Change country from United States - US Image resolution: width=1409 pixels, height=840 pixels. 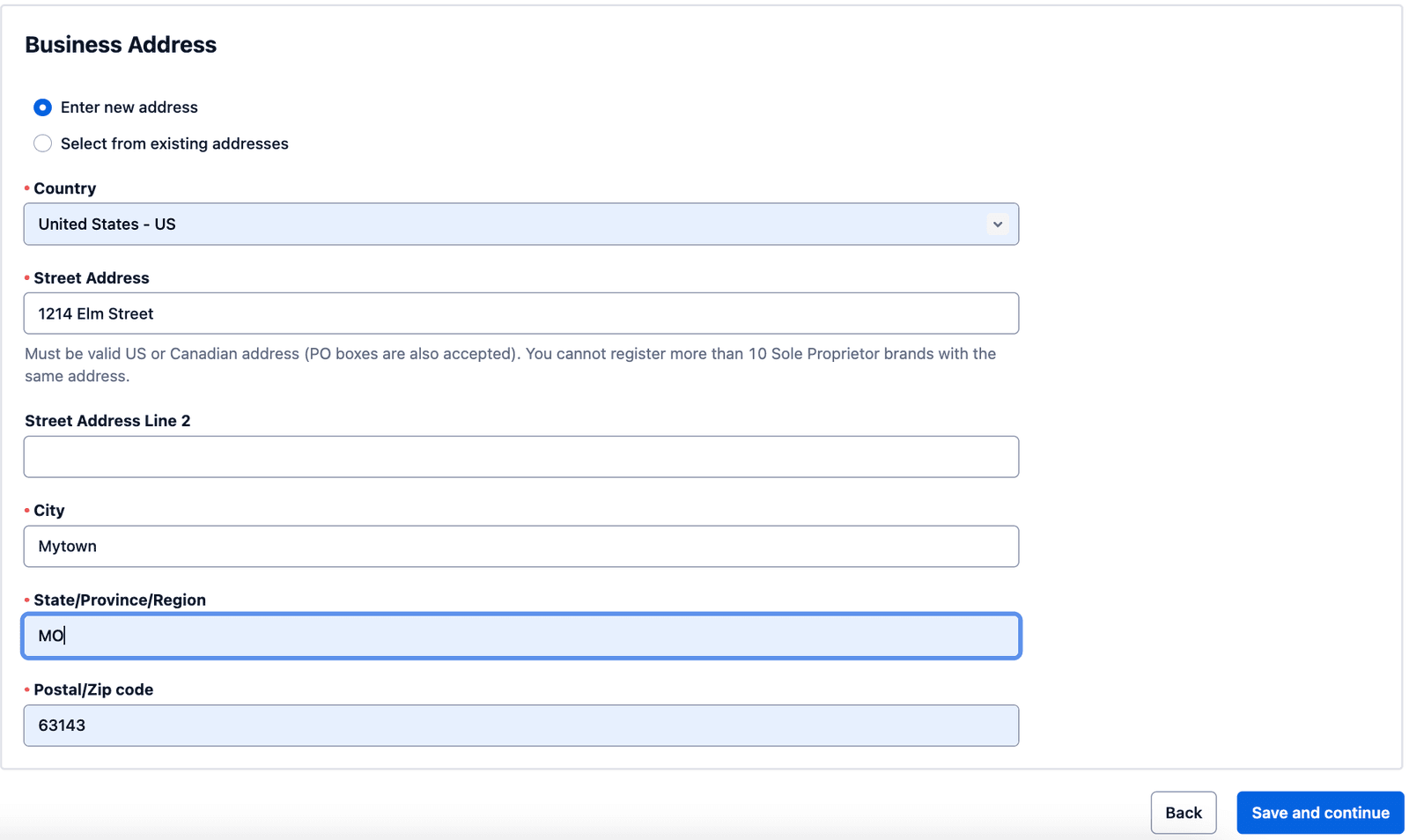(520, 224)
